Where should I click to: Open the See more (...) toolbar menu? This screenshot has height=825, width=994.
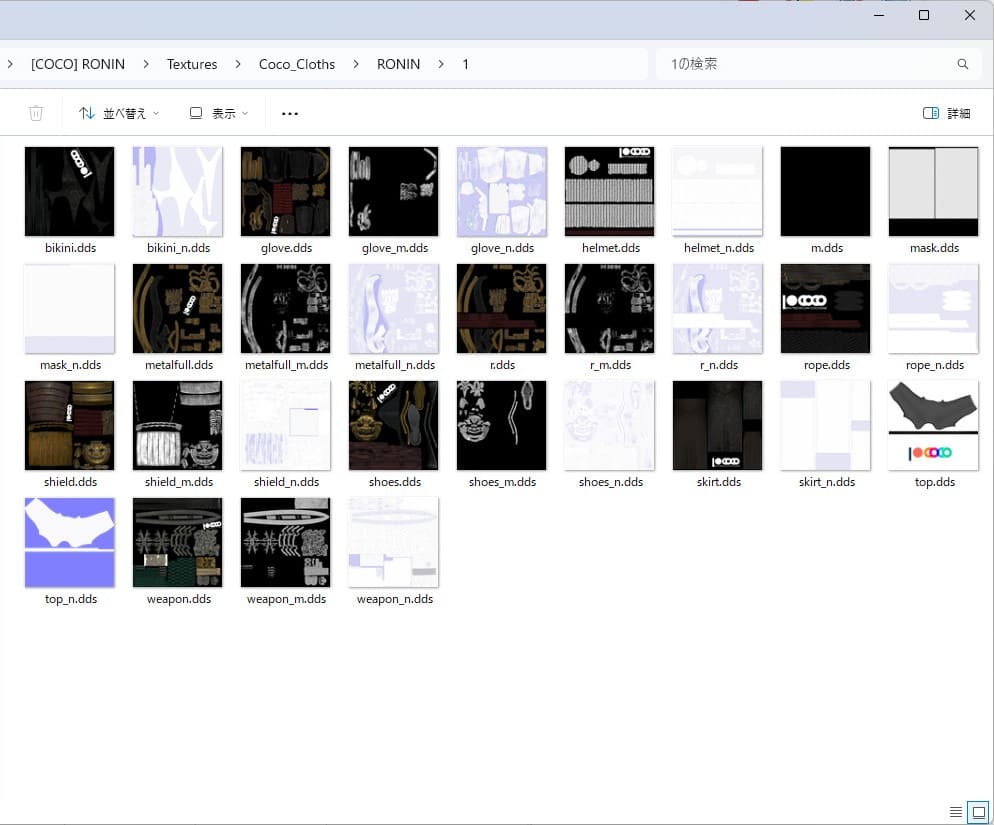point(289,113)
